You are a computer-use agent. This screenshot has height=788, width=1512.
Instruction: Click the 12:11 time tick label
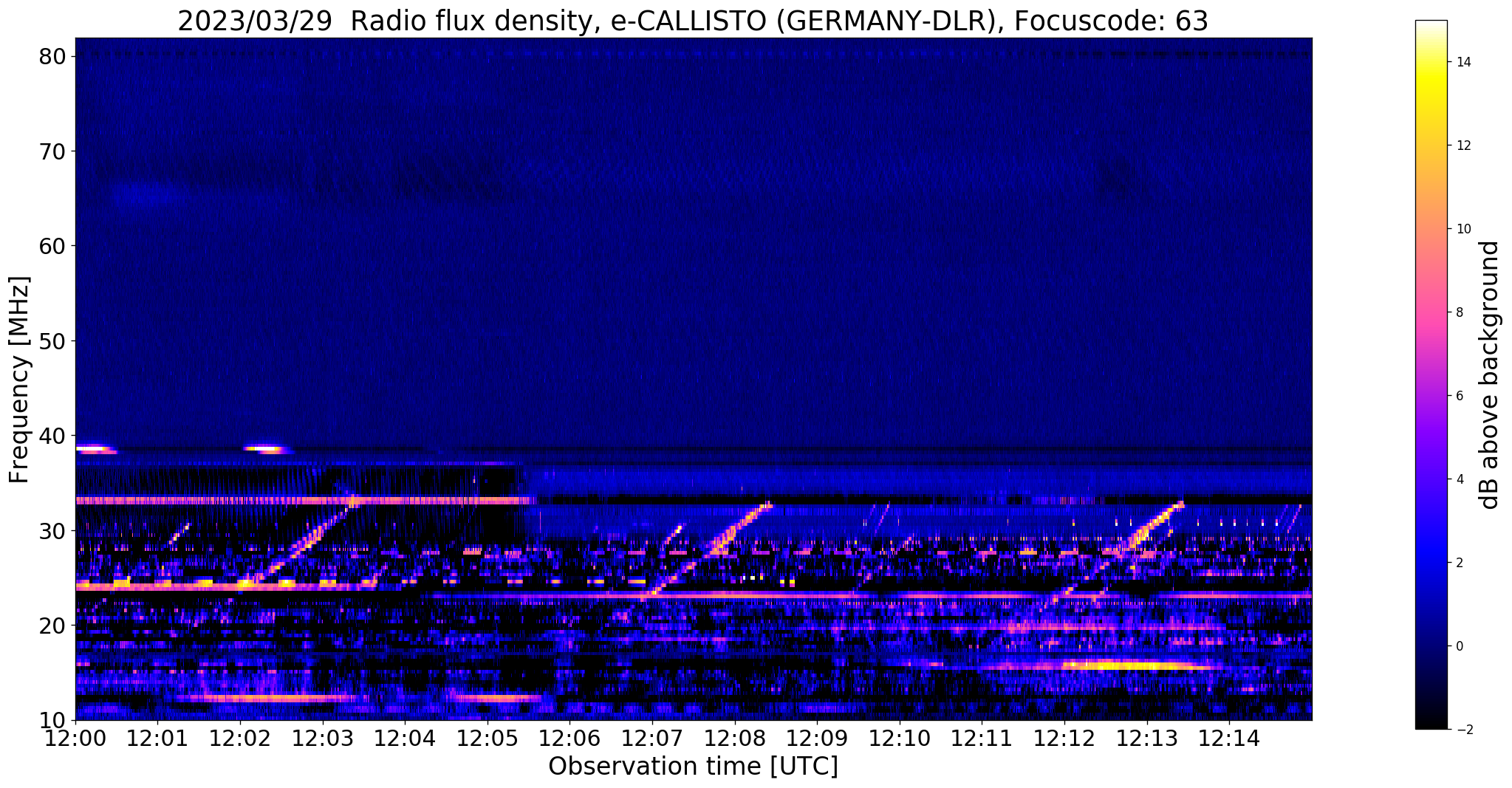click(982, 739)
